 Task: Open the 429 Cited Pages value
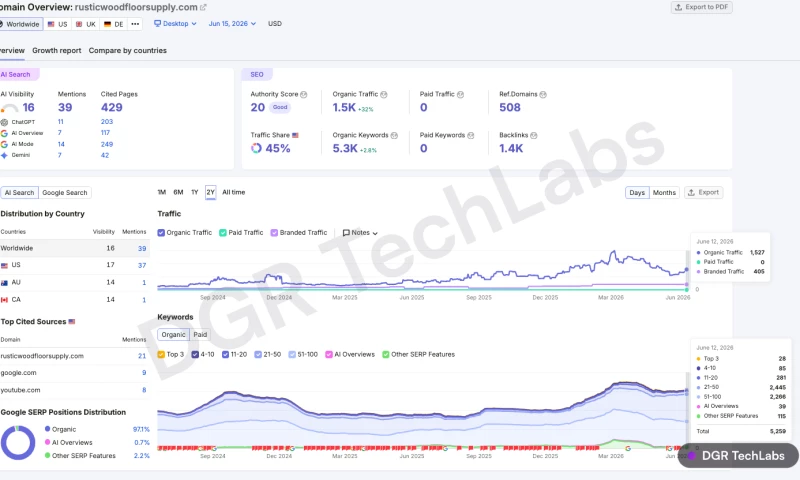click(112, 107)
